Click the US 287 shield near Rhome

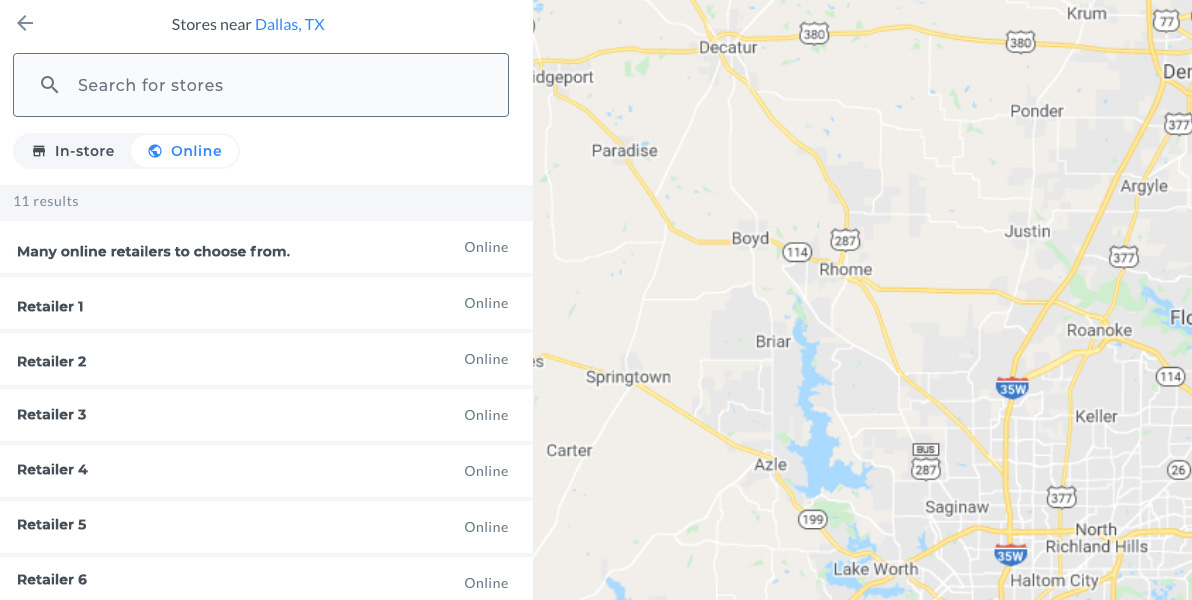pos(845,240)
